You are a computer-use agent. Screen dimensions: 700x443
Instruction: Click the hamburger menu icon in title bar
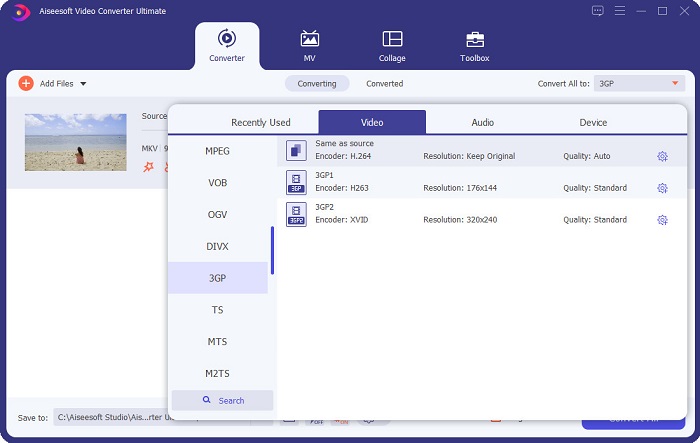point(620,11)
